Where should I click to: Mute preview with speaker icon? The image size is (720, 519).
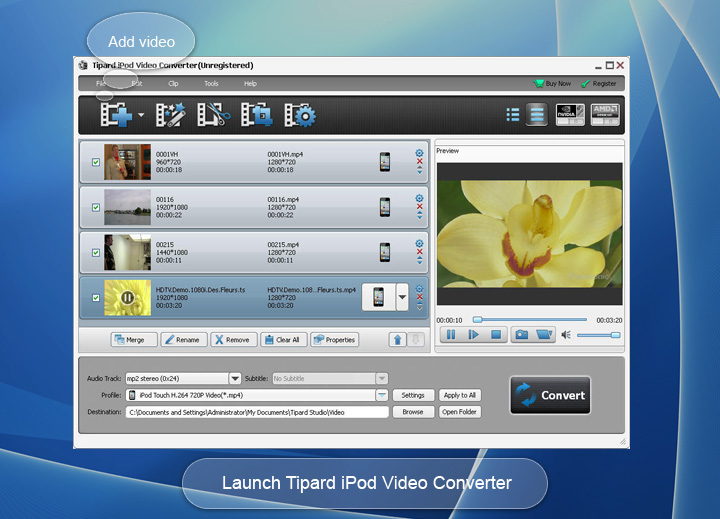pyautogui.click(x=566, y=335)
